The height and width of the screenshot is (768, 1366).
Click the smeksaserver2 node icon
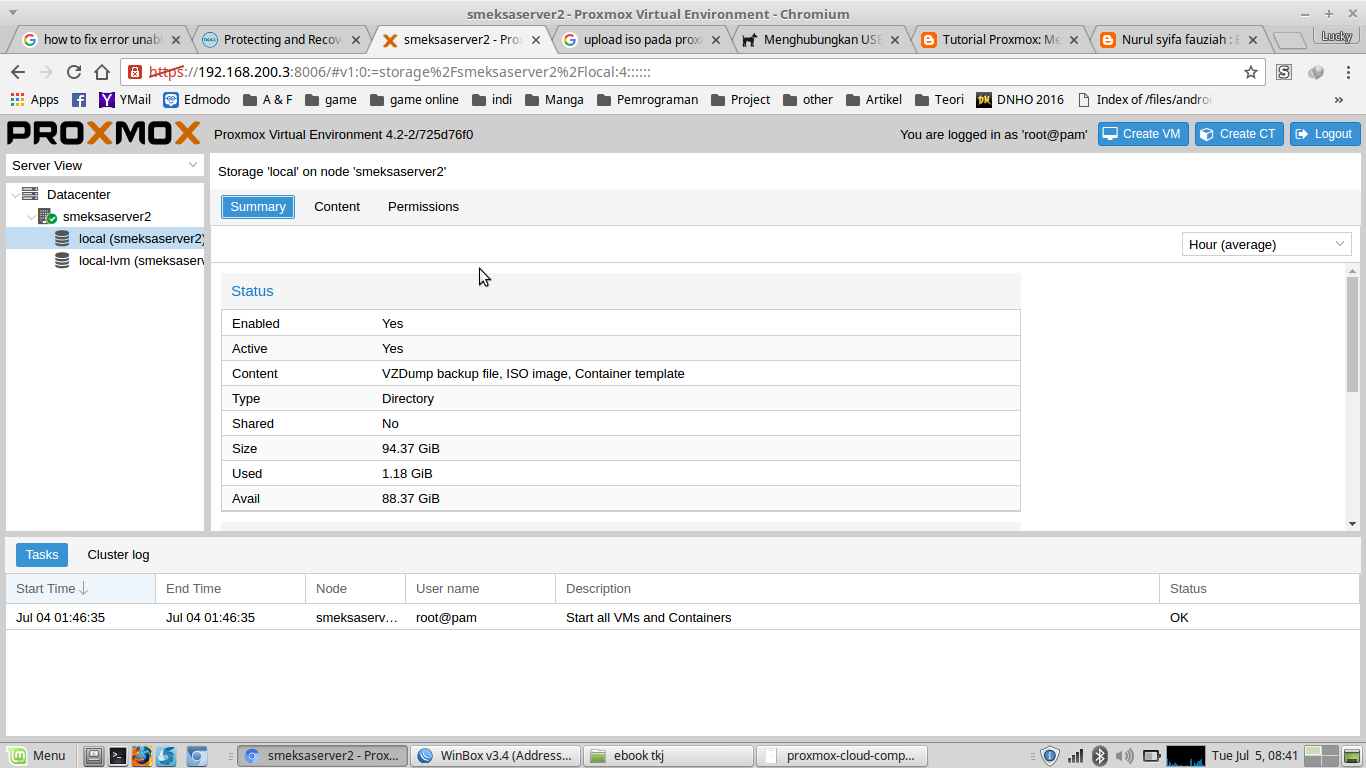[47, 216]
